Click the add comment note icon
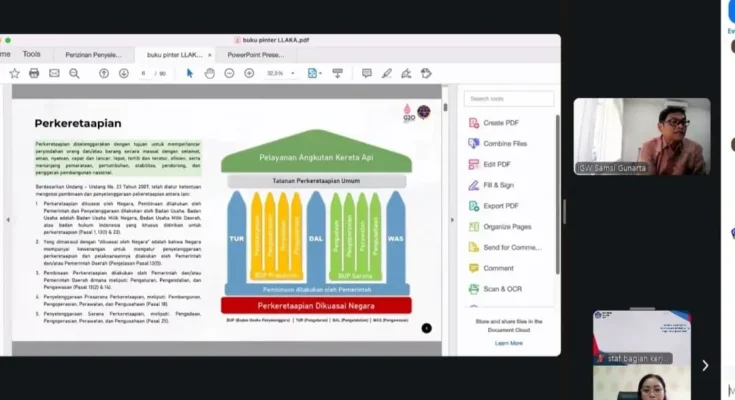The width and height of the screenshot is (735, 400). 367,73
